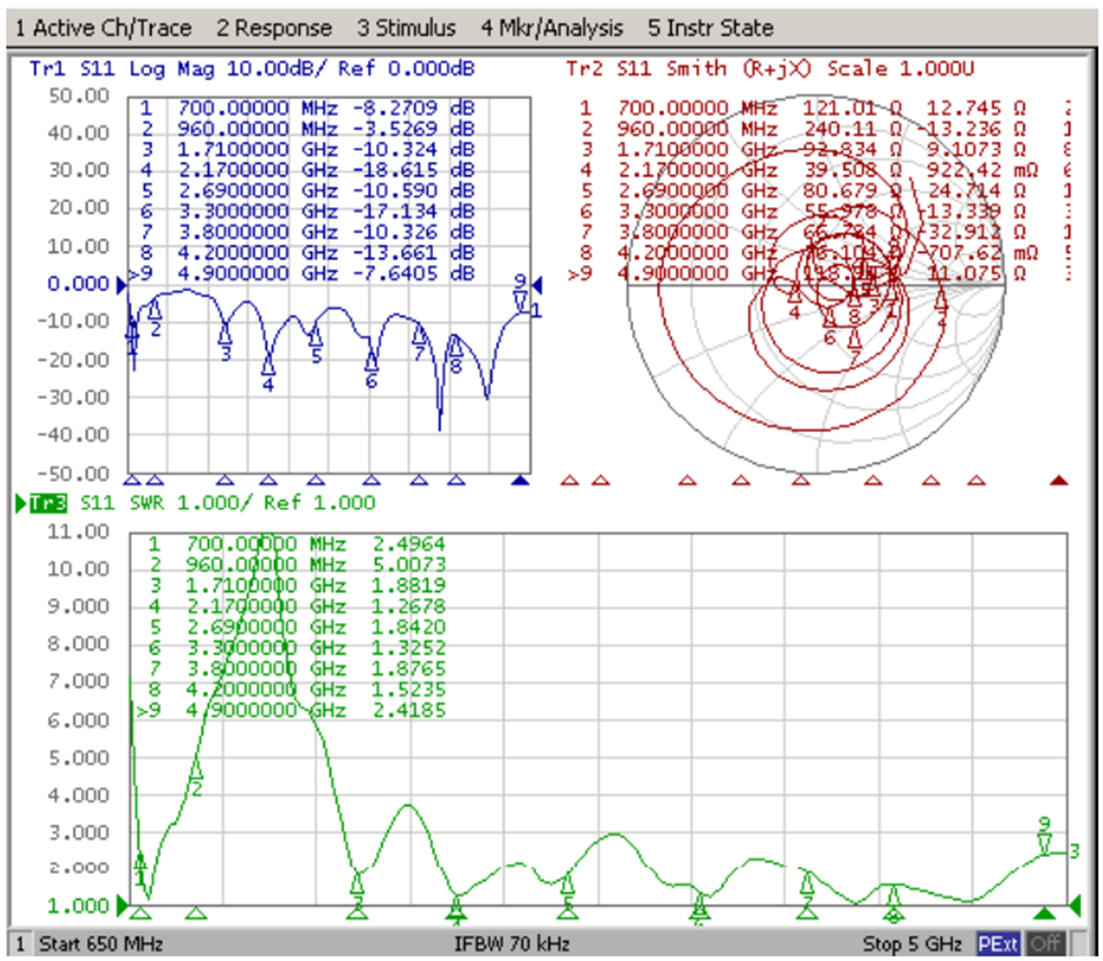Click the -50.00 label on Log Mag axis
The image size is (1103, 961).
click(74, 473)
